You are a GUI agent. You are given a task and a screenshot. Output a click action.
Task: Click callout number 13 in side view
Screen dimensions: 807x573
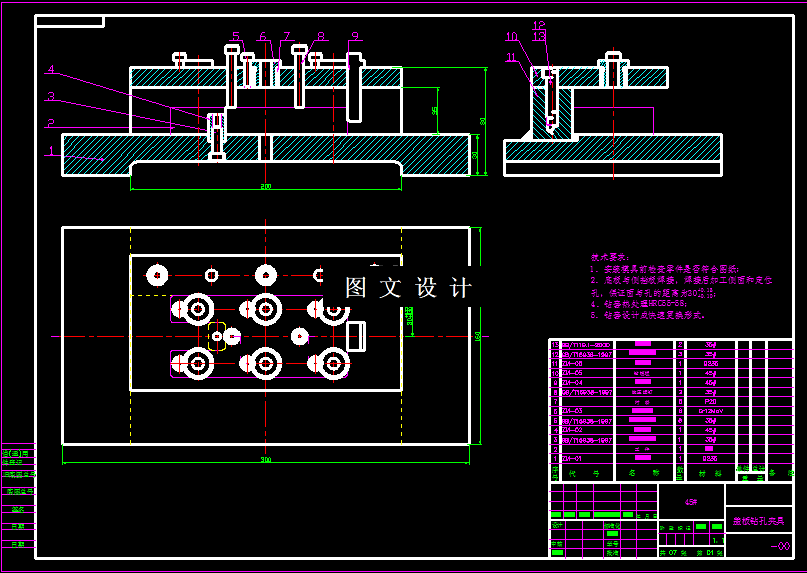coord(539,36)
